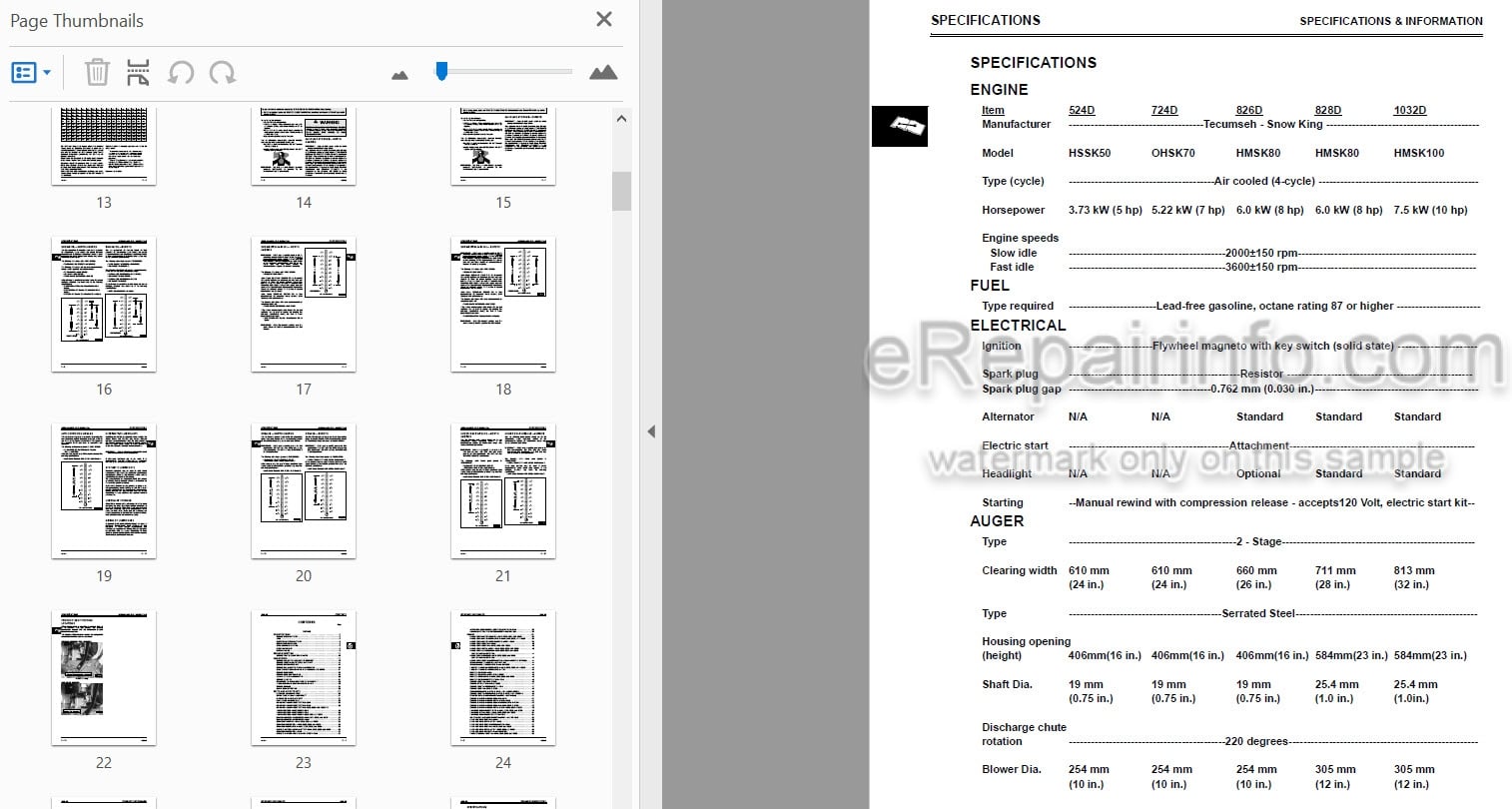Click the 'Spark plug gap' row label
The image size is (1512, 809).
[x=1022, y=389]
